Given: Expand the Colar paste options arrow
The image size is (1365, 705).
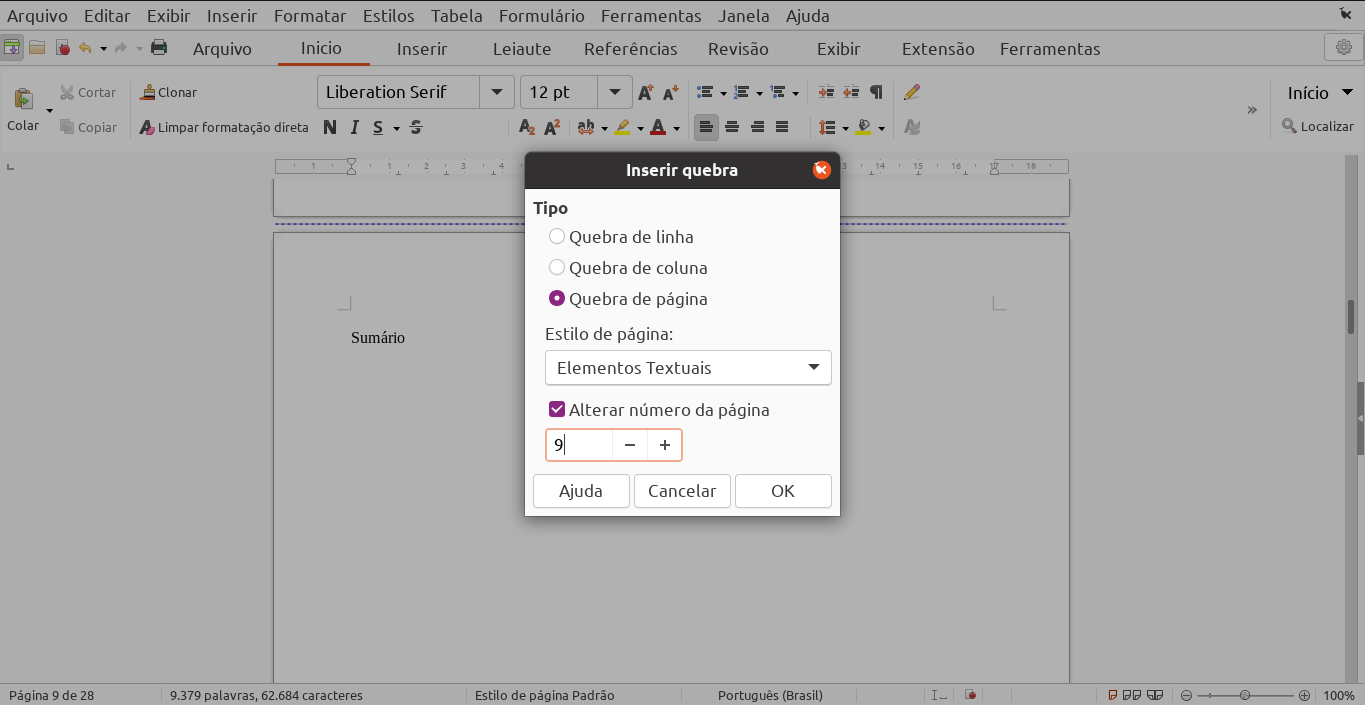Looking at the screenshot, I should (x=49, y=110).
